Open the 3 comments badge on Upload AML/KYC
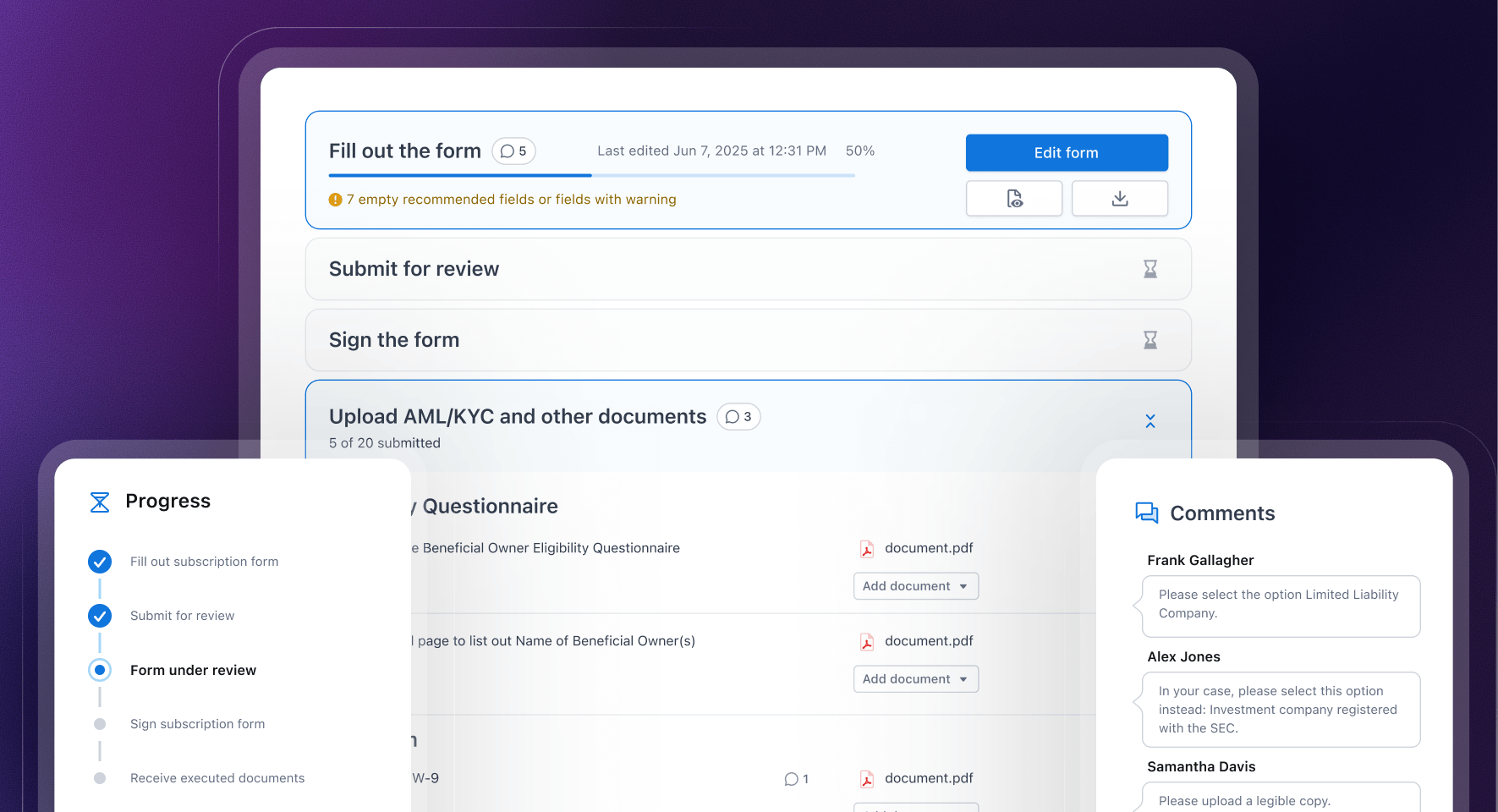 (738, 417)
